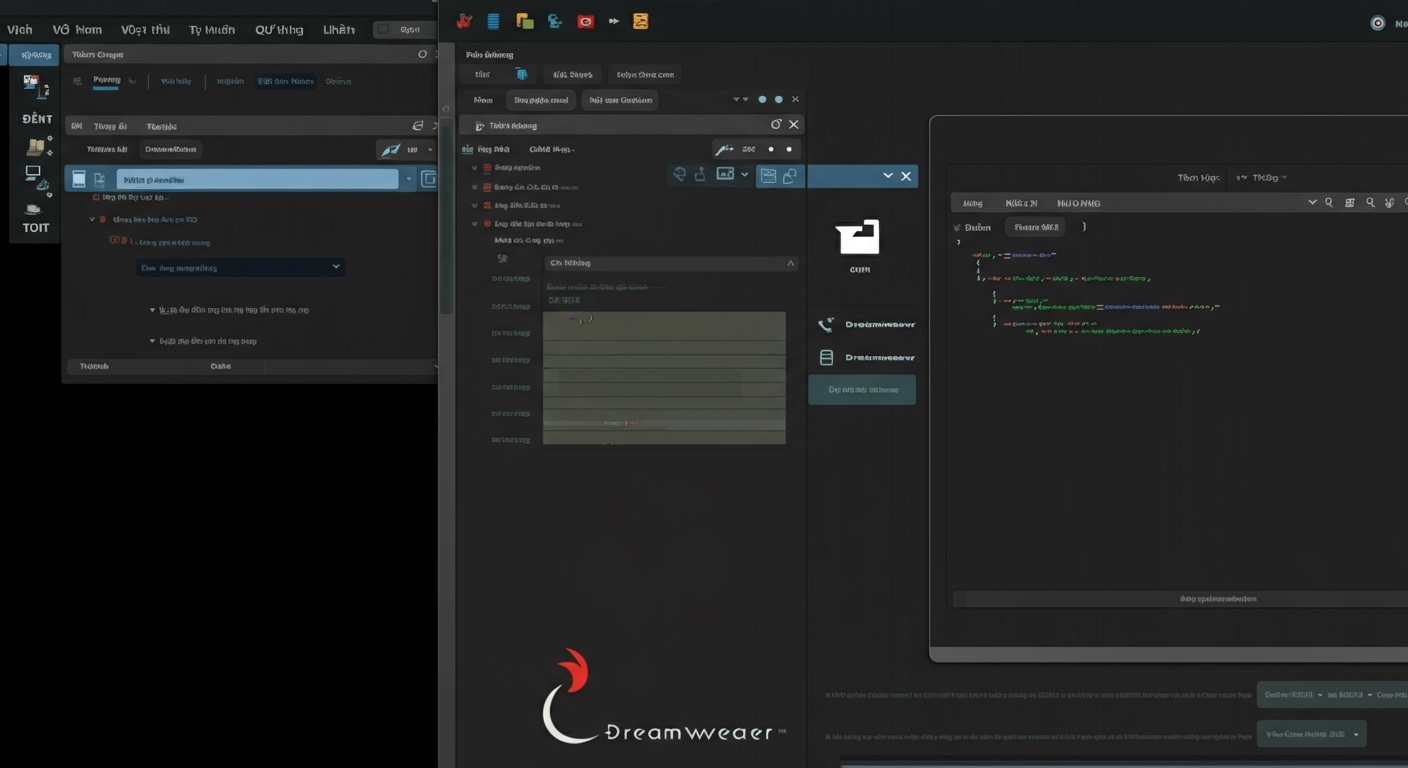Screen dimensions: 1408x768
Task: Select the highlighted blue tab atop the left sidebar
Action: (x=34, y=55)
